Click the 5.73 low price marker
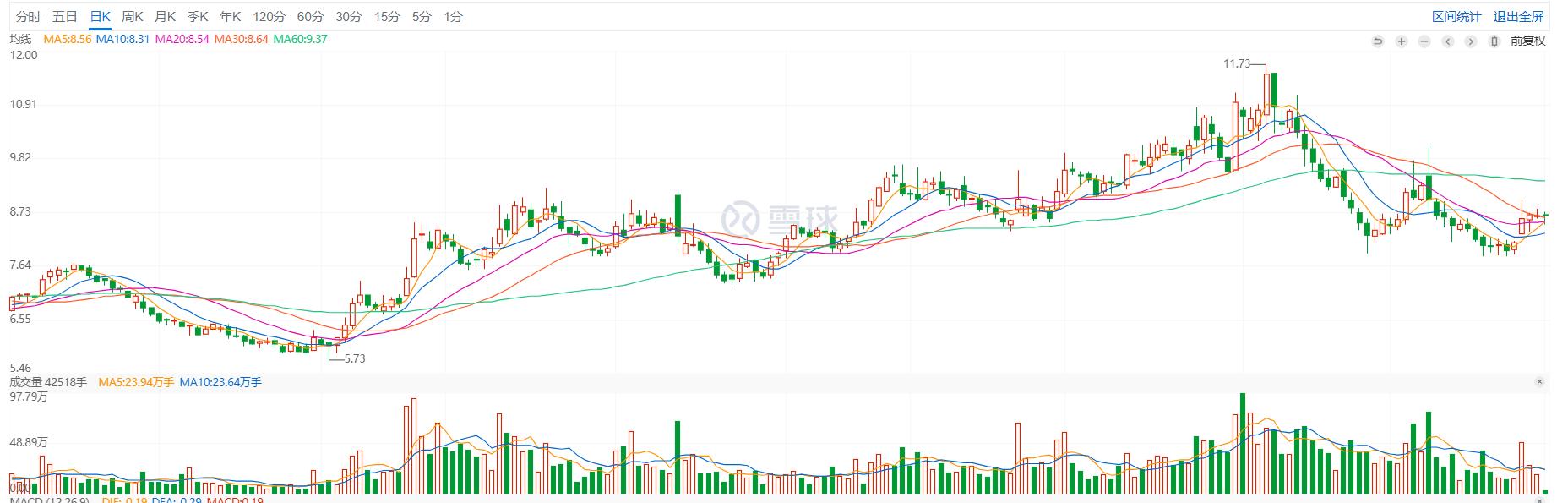Screen dimensions: 1568x503 (355, 358)
